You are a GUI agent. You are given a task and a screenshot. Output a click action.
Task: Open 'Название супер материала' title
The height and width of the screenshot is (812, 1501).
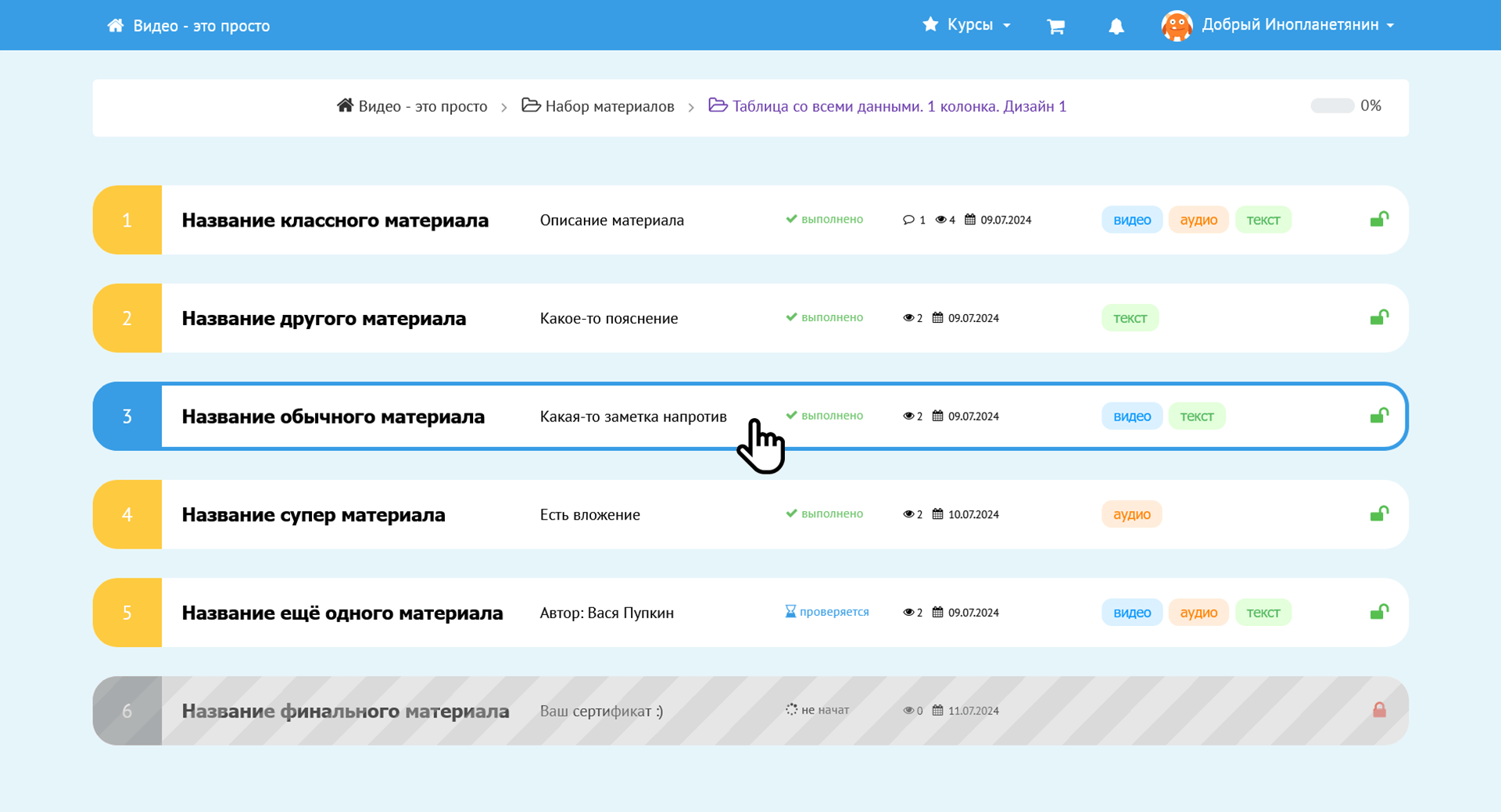[313, 515]
